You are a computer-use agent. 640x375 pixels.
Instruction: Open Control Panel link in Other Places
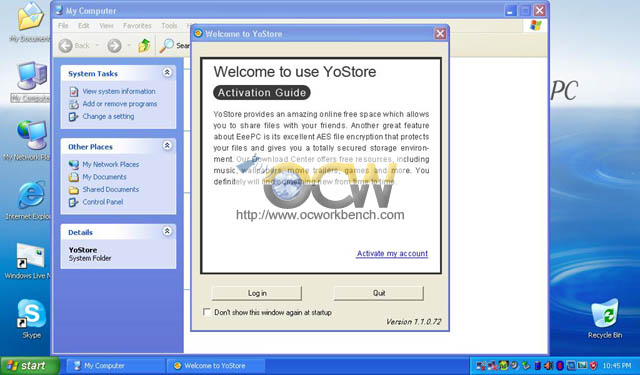click(102, 202)
